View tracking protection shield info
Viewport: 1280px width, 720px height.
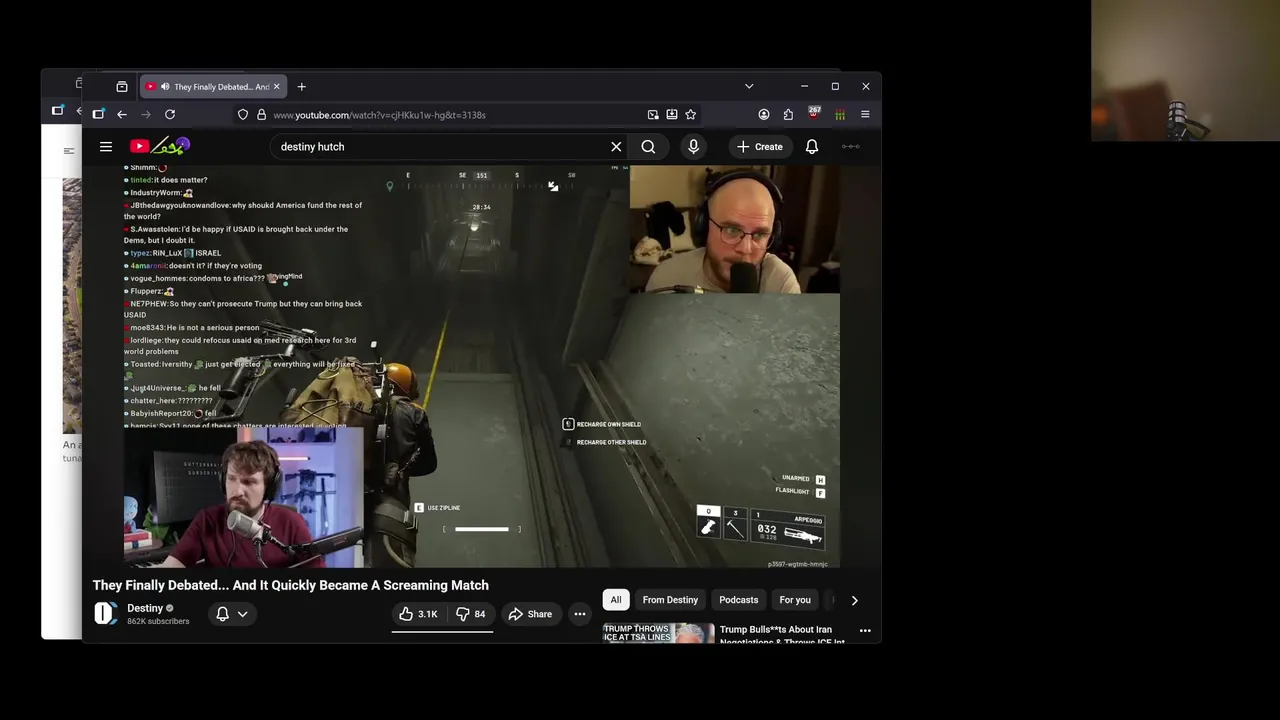(x=243, y=115)
